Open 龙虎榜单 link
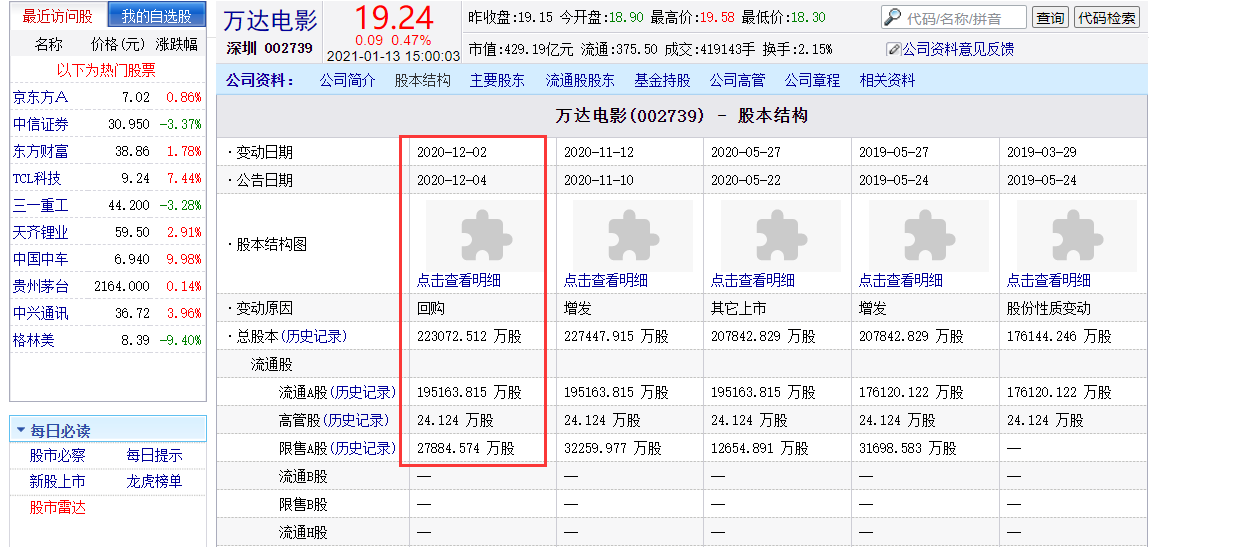Image resolution: width=1243 pixels, height=547 pixels. [x=154, y=481]
